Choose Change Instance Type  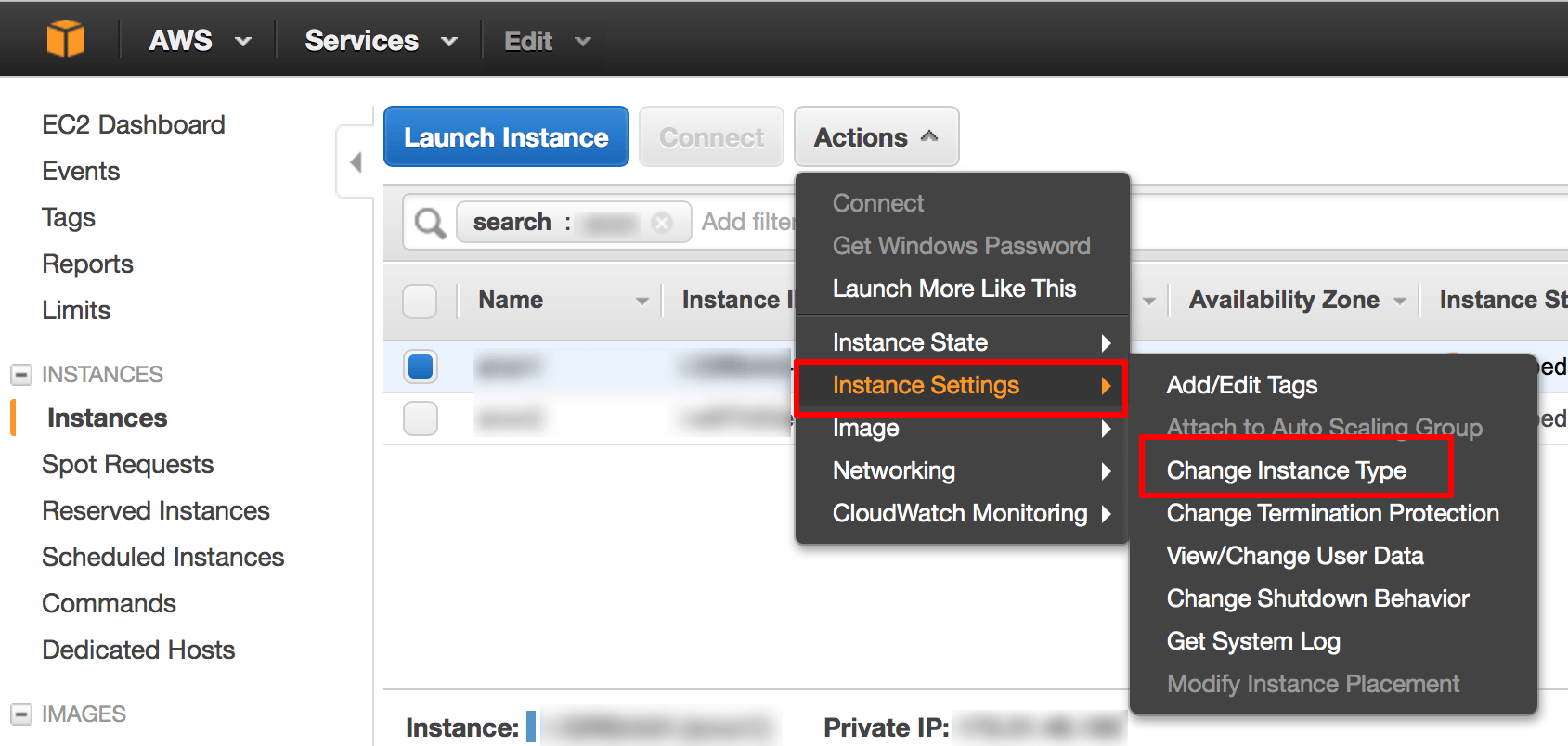point(1287,470)
